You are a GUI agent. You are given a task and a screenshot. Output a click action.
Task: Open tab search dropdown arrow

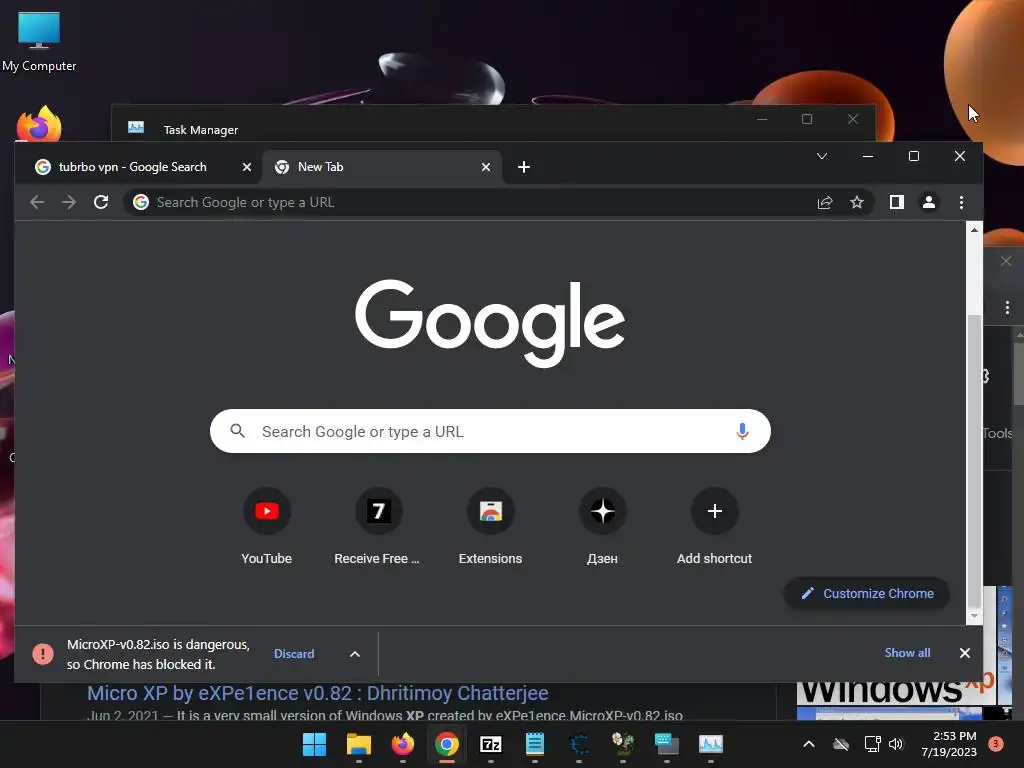pyautogui.click(x=822, y=156)
